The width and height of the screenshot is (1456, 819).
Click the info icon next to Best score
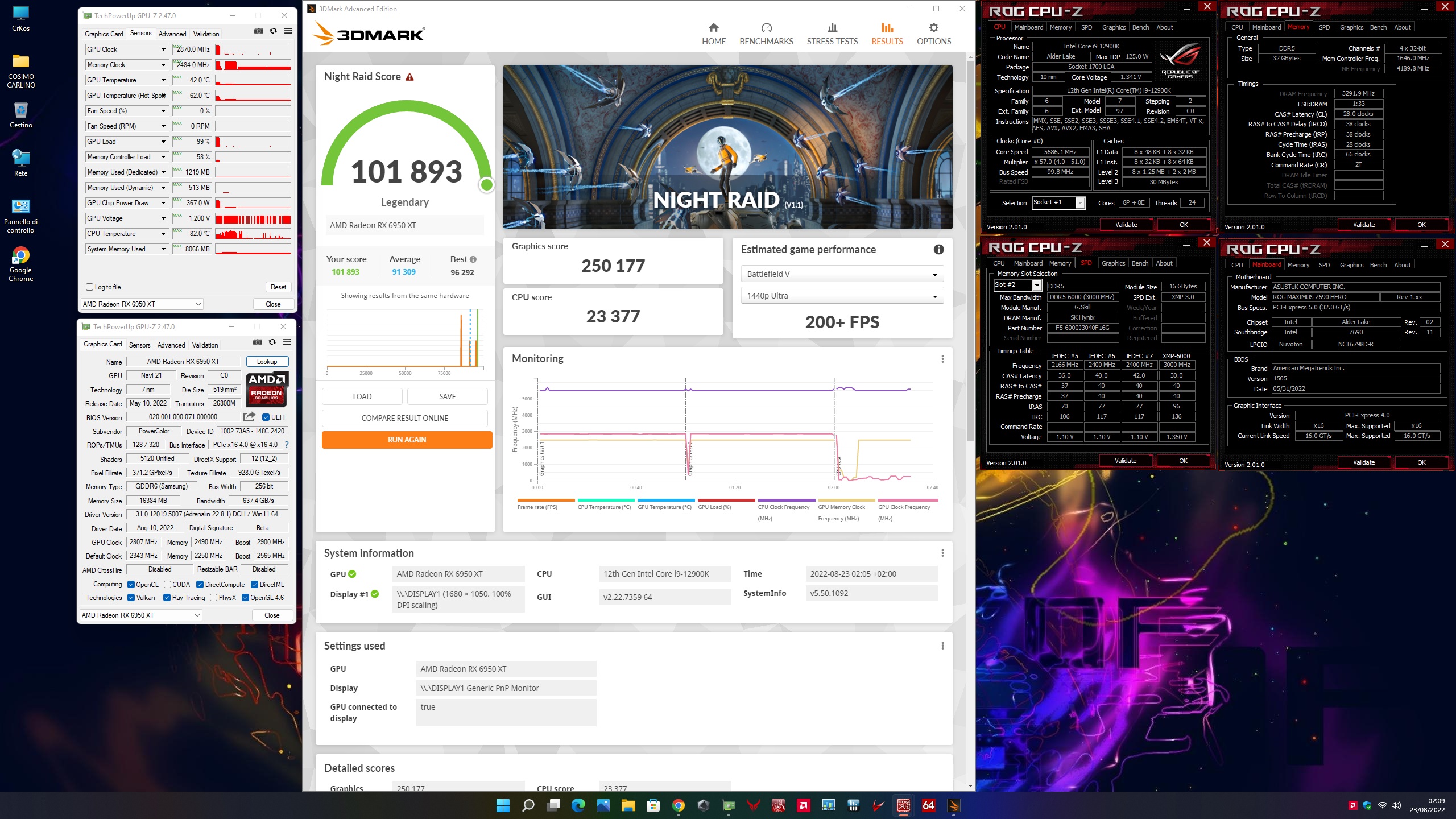473,259
